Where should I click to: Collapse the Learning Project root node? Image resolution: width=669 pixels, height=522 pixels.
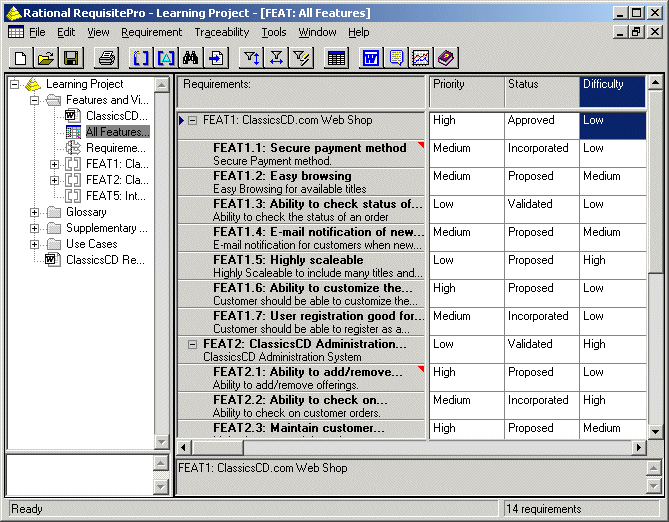(15, 84)
